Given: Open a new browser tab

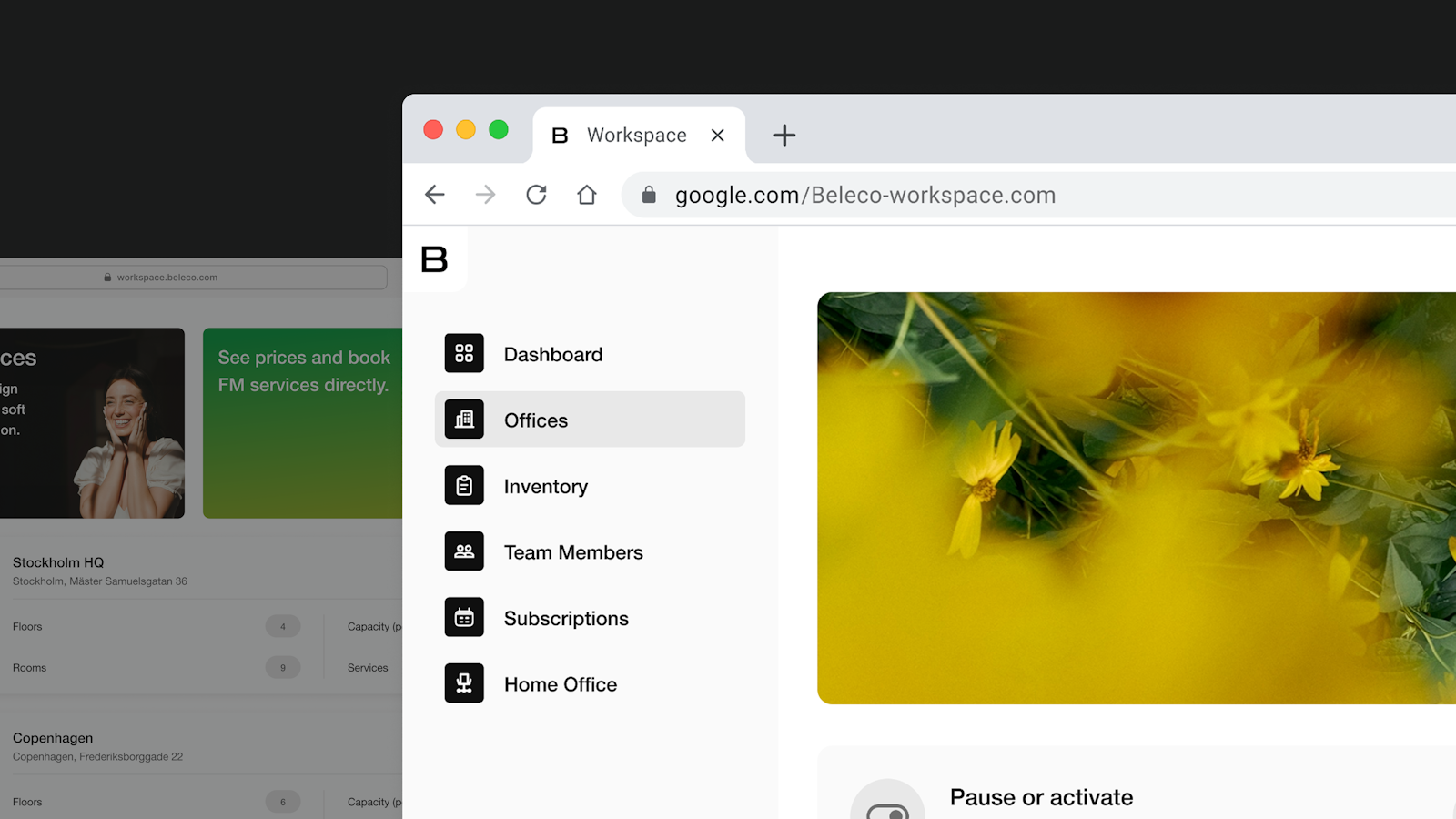Looking at the screenshot, I should pyautogui.click(x=784, y=136).
